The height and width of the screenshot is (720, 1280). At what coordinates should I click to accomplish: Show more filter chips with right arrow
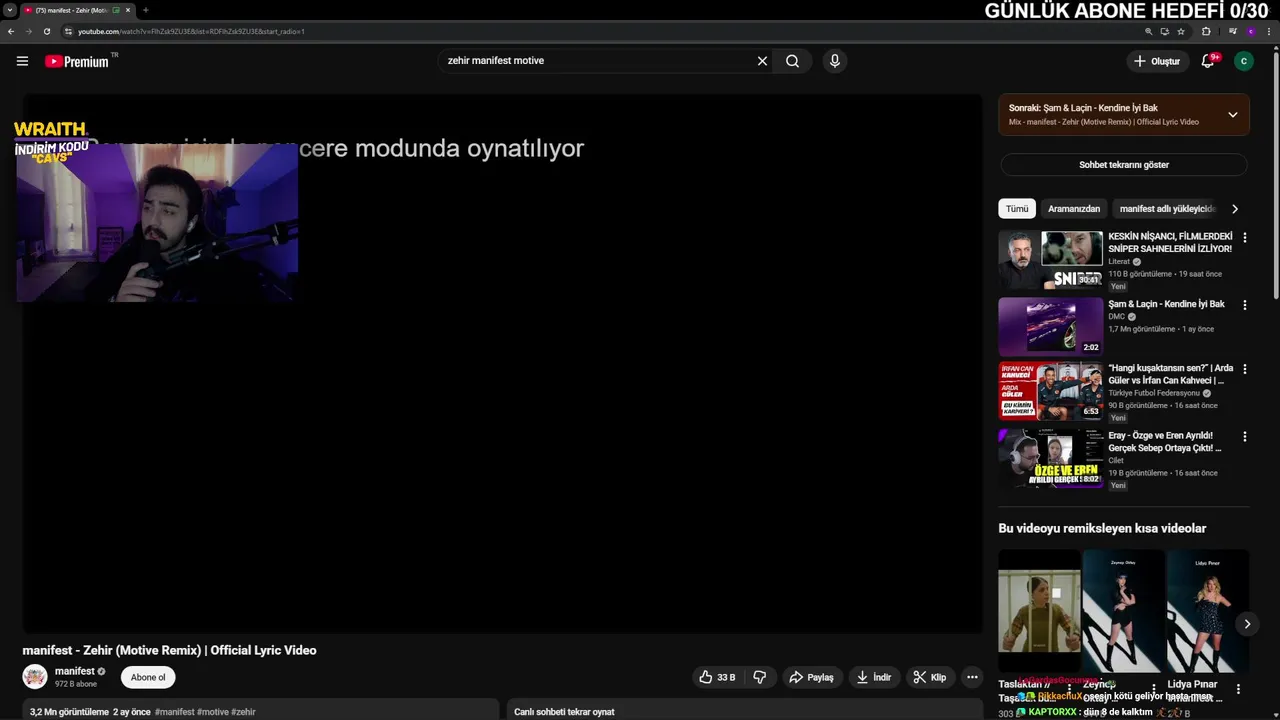coord(1235,209)
